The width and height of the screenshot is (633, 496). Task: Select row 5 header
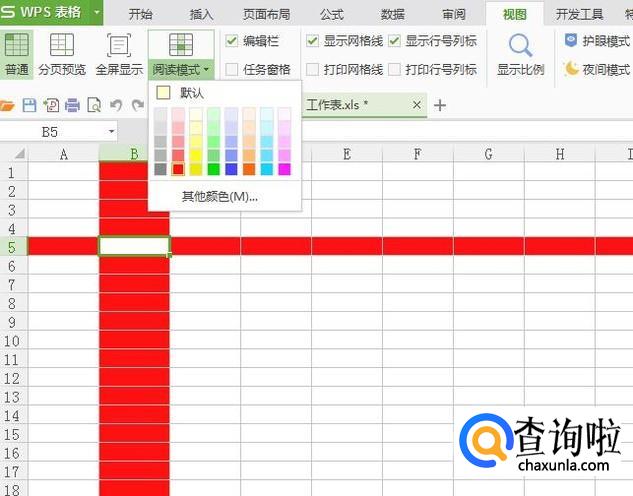pyautogui.click(x=12, y=247)
